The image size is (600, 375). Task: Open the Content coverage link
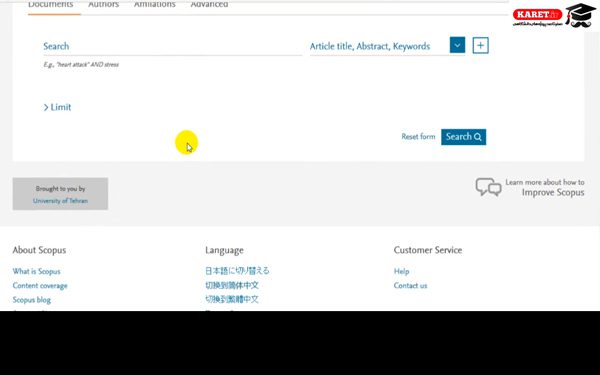click(x=40, y=285)
